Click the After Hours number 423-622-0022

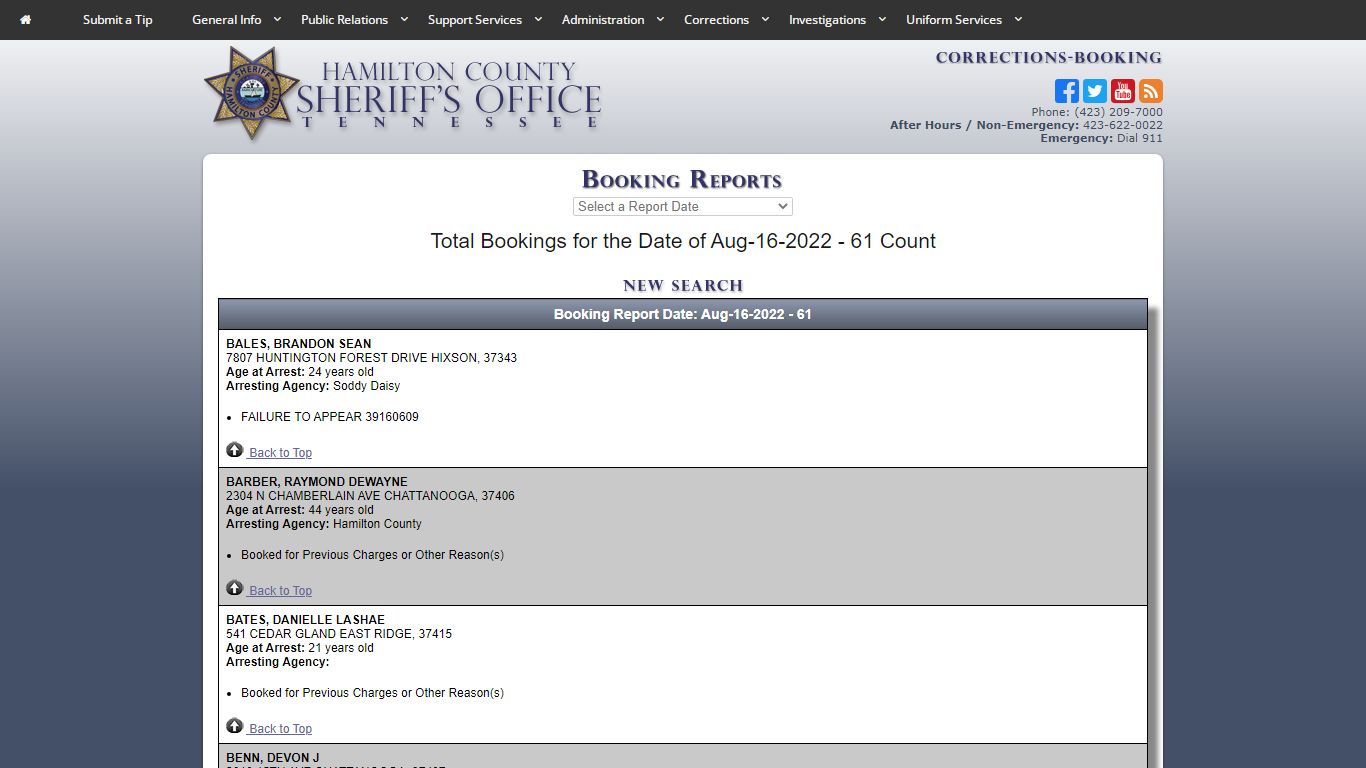[1123, 125]
